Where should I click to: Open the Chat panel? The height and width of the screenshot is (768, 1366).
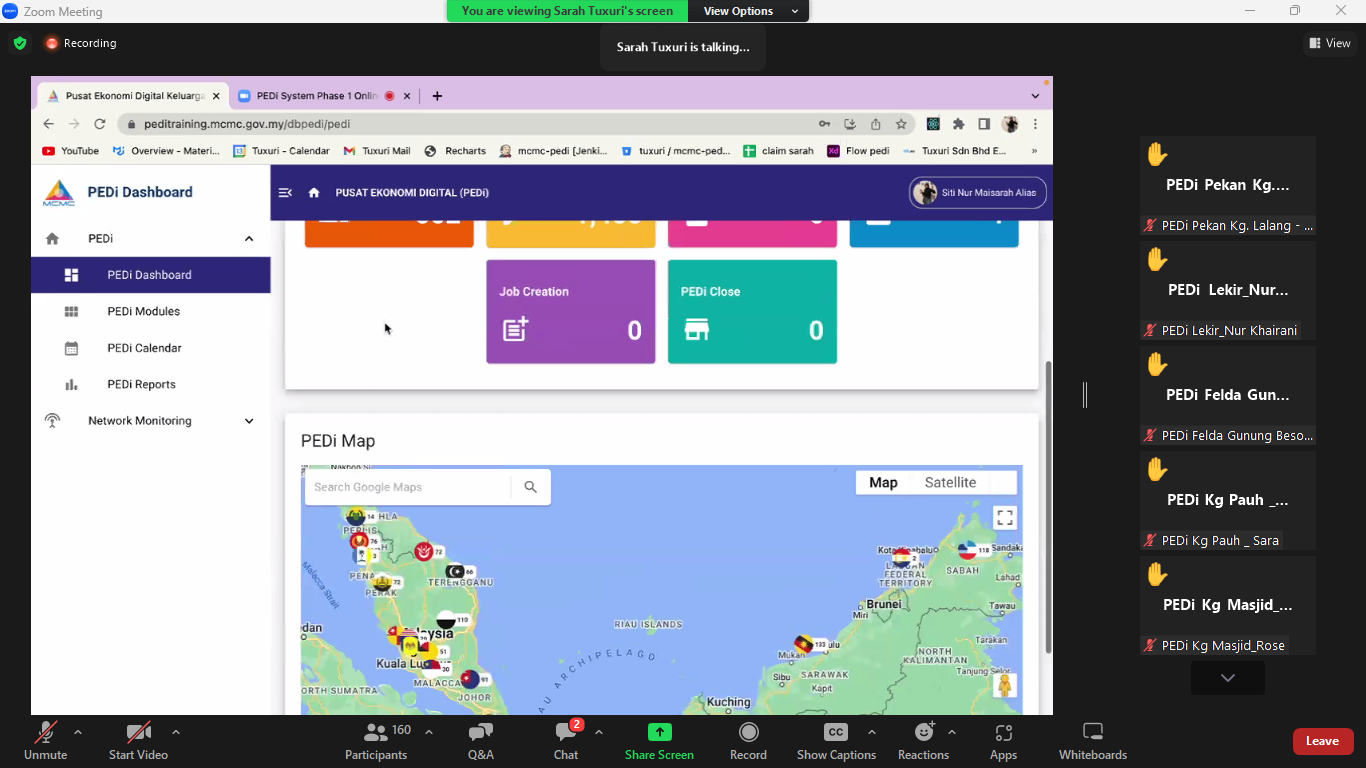pos(566,742)
